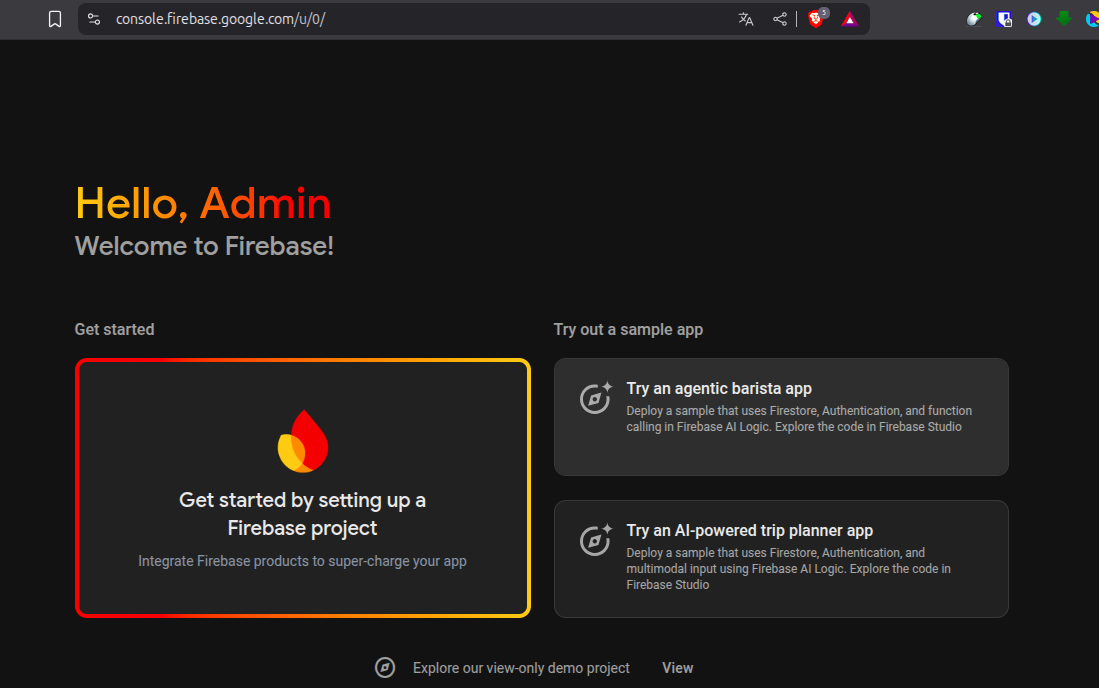Click the 'Try out a sample app' label
1099x688 pixels.
tap(628, 329)
